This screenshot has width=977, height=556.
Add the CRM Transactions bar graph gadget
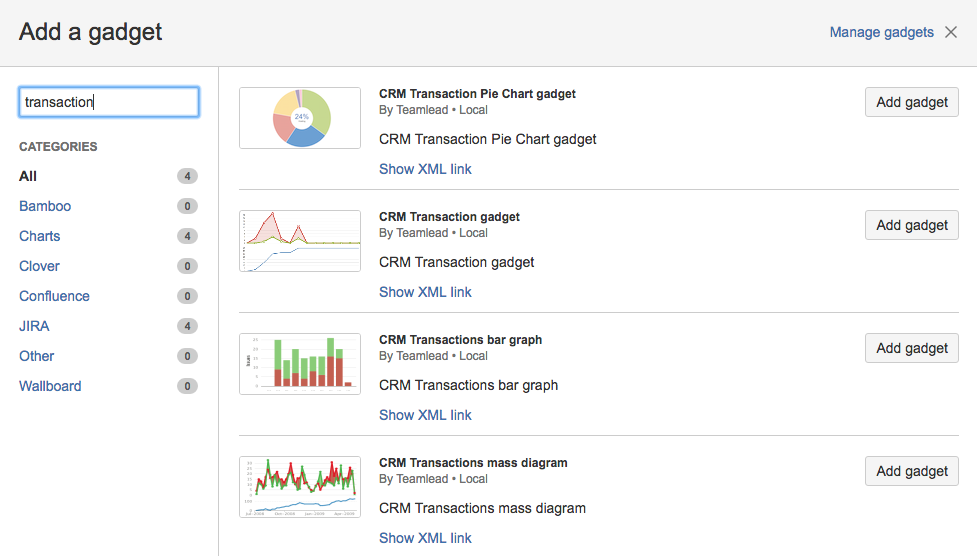[911, 348]
